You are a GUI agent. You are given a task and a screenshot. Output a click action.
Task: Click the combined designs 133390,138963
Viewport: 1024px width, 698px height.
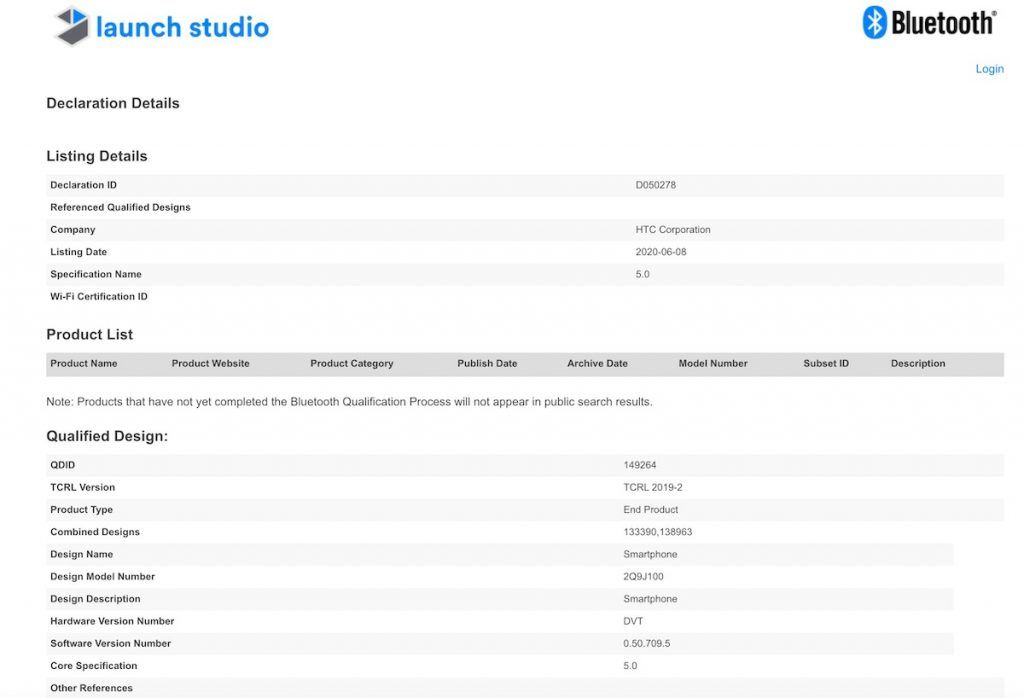coord(658,532)
